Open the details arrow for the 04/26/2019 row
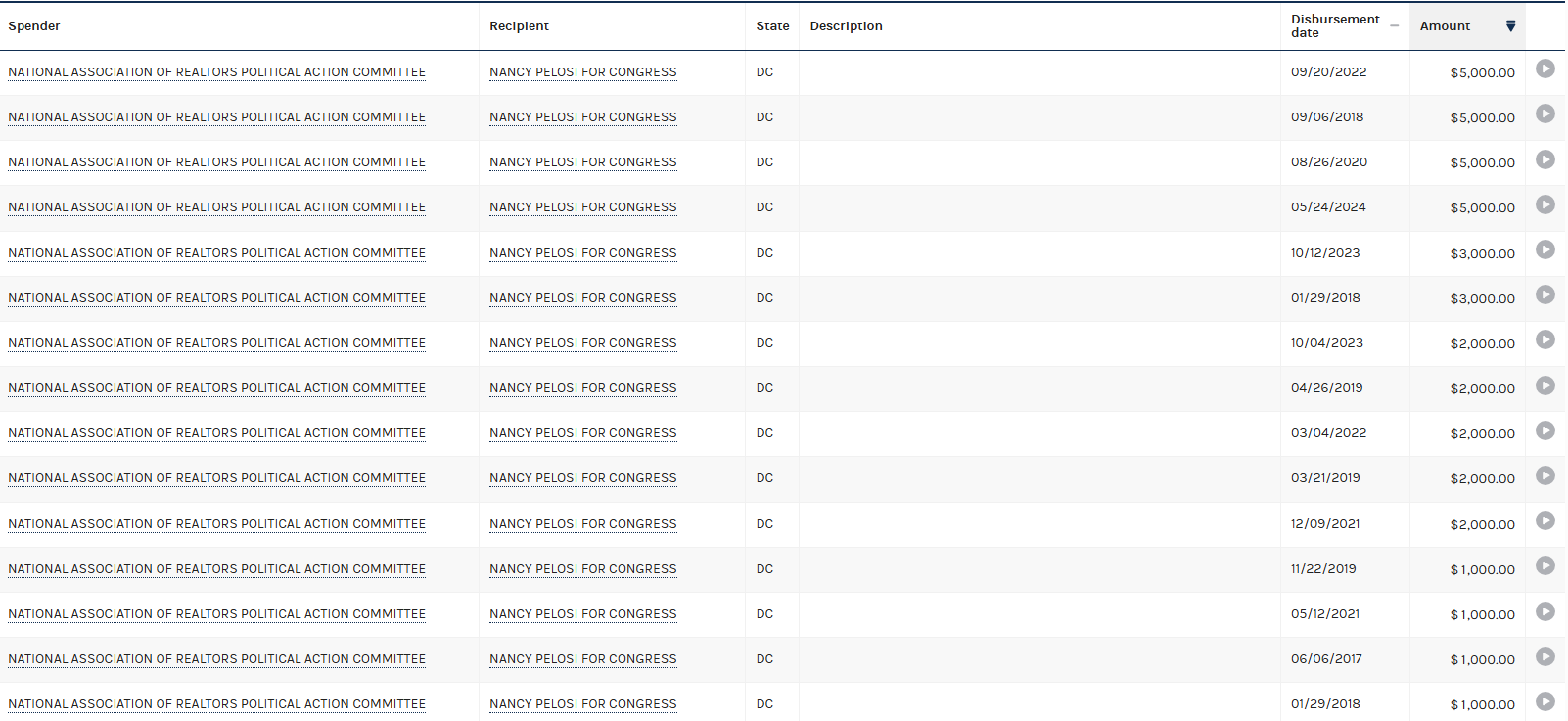 click(x=1545, y=385)
